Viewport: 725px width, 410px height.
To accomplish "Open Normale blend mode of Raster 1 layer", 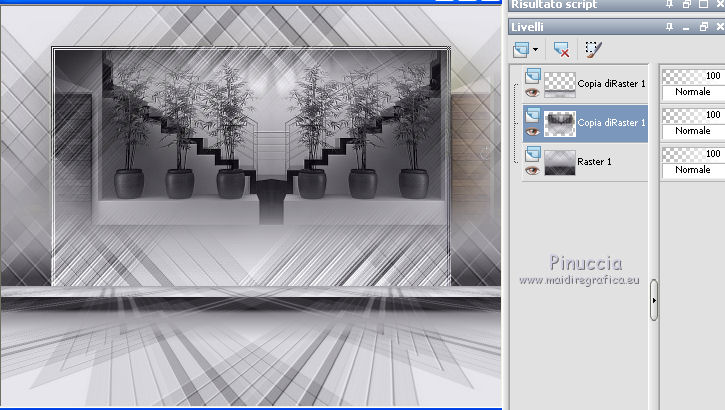I will (693, 170).
